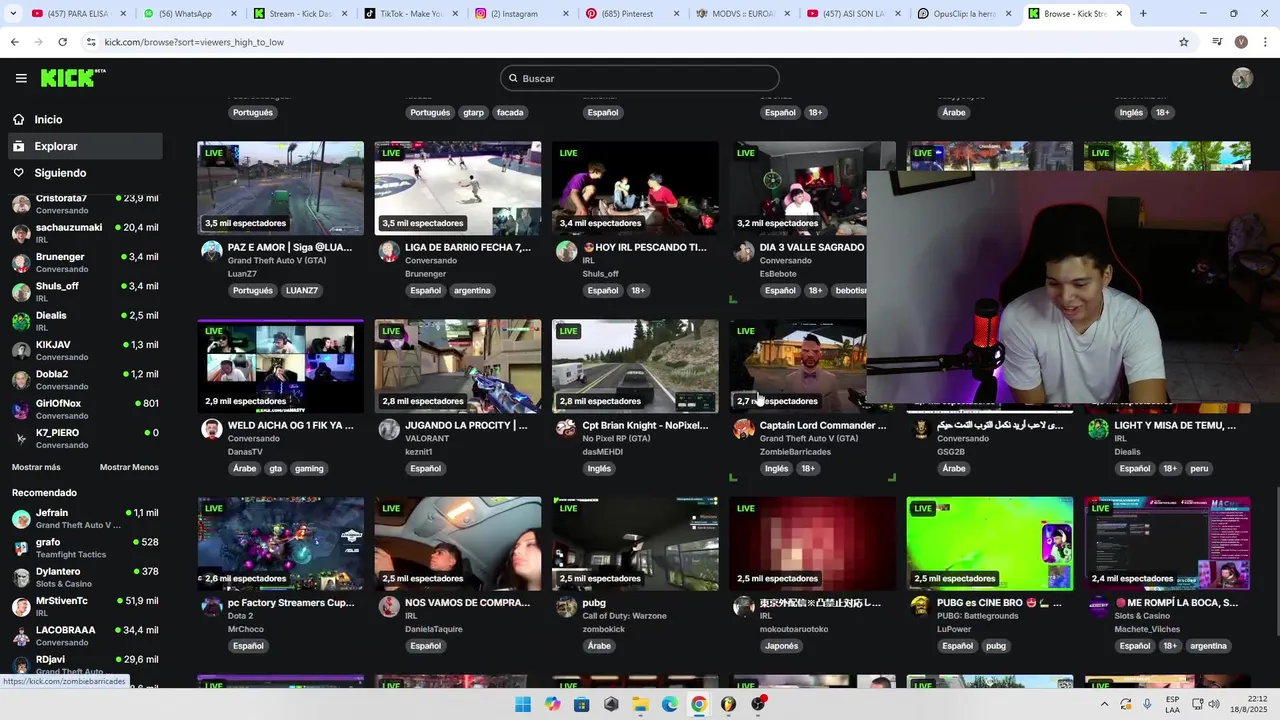
Task: Select the Explorar sidebar item
Action: [x=85, y=146]
